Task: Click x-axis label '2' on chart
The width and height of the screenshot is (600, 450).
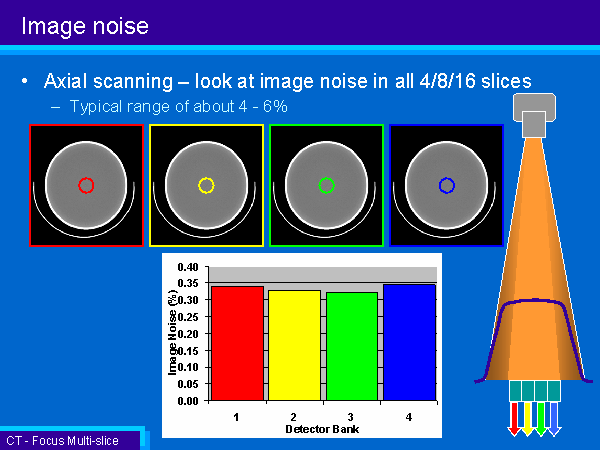Action: [x=293, y=417]
